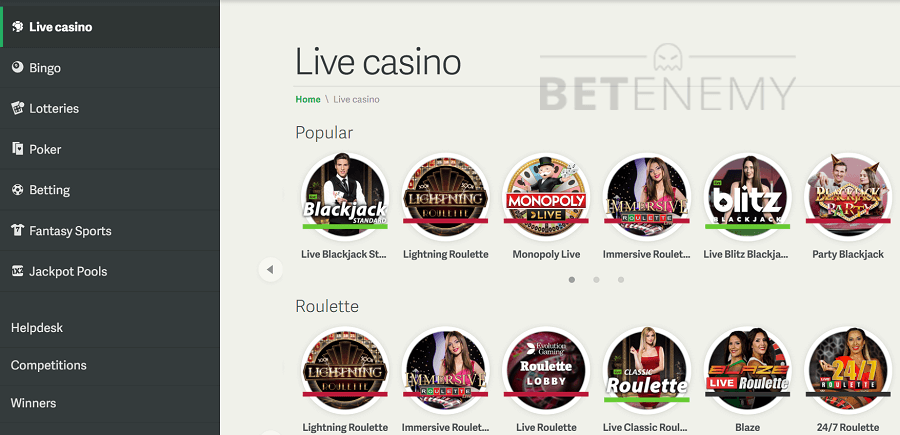Click the Betting football icon
The width and height of the screenshot is (900, 435).
pyautogui.click(x=17, y=189)
